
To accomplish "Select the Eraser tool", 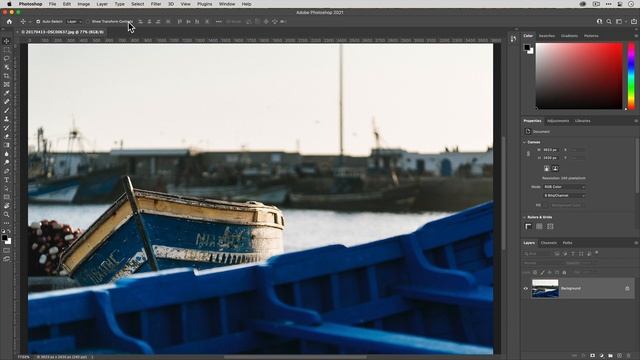I will 7,136.
